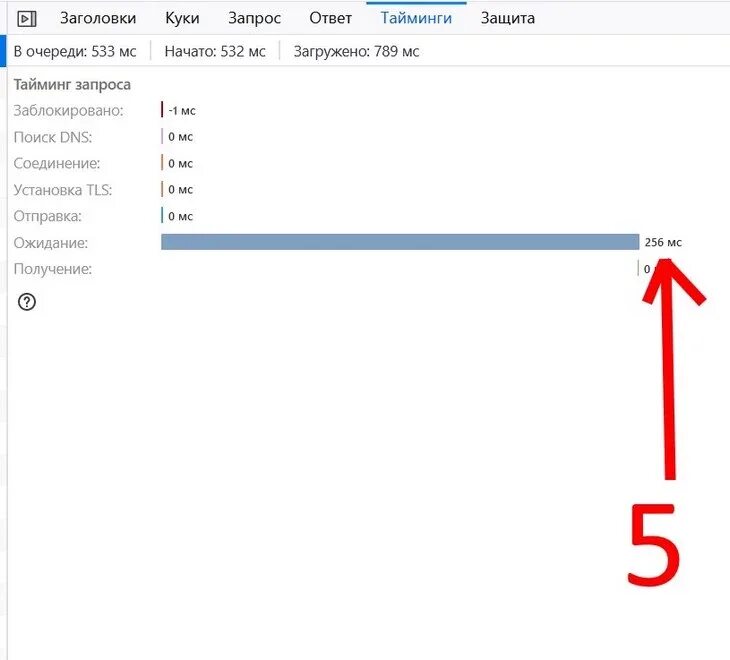Click the "Установка TLS:" label
Viewport: 730px width, 660px height.
[x=63, y=190]
